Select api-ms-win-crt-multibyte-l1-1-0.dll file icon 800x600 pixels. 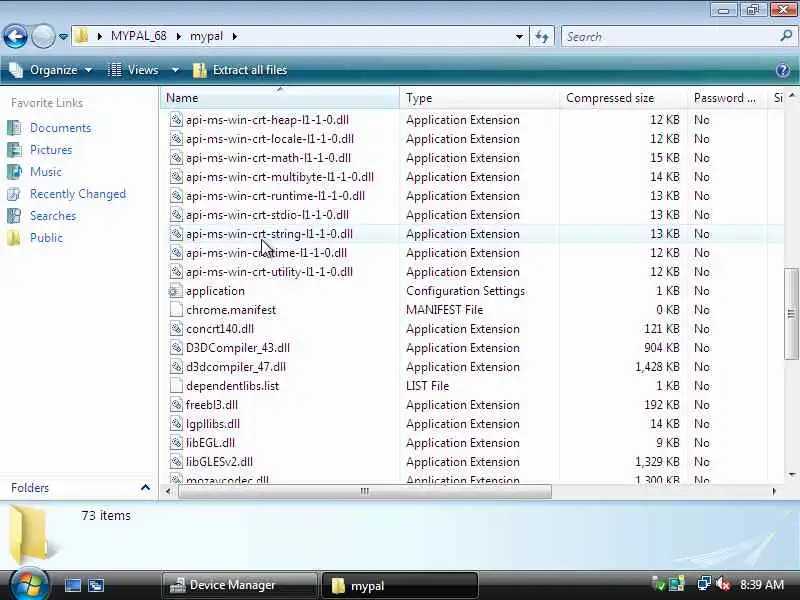tap(176, 177)
